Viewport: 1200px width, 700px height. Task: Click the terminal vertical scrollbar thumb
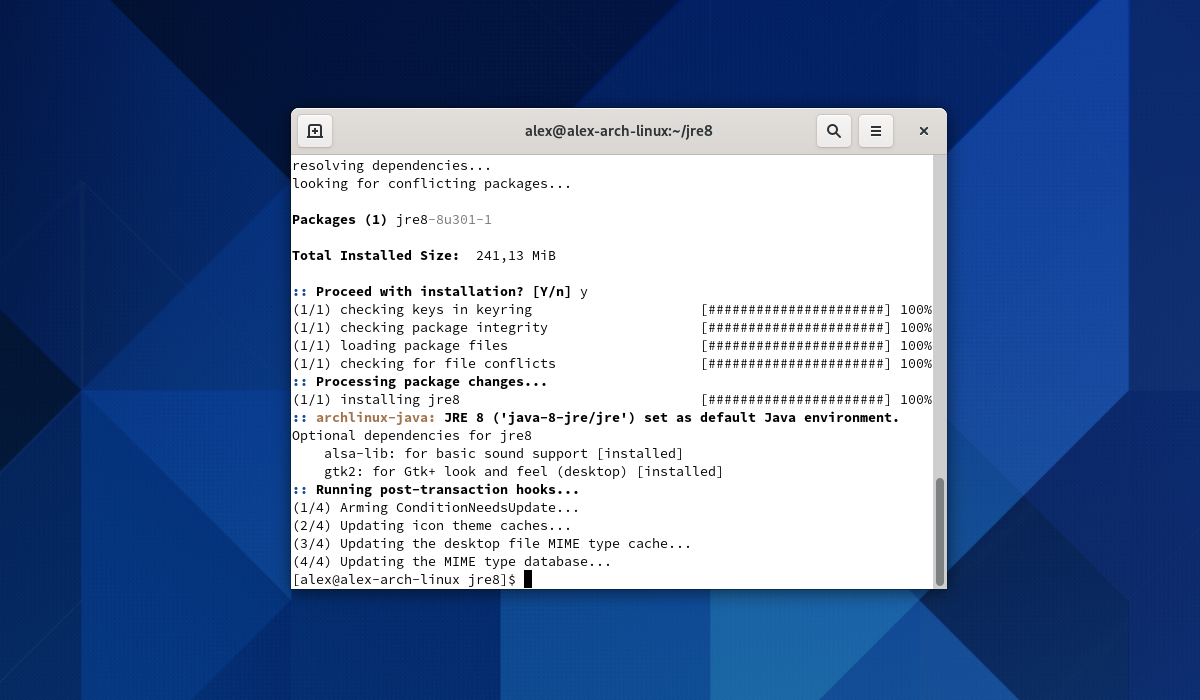pos(939,531)
